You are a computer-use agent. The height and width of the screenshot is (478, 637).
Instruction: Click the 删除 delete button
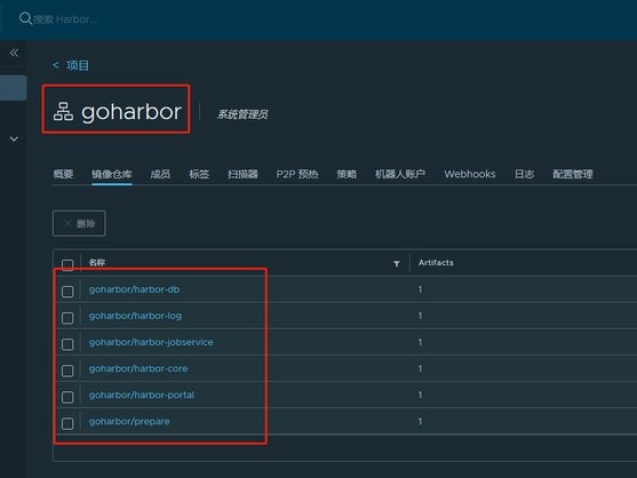[79, 223]
